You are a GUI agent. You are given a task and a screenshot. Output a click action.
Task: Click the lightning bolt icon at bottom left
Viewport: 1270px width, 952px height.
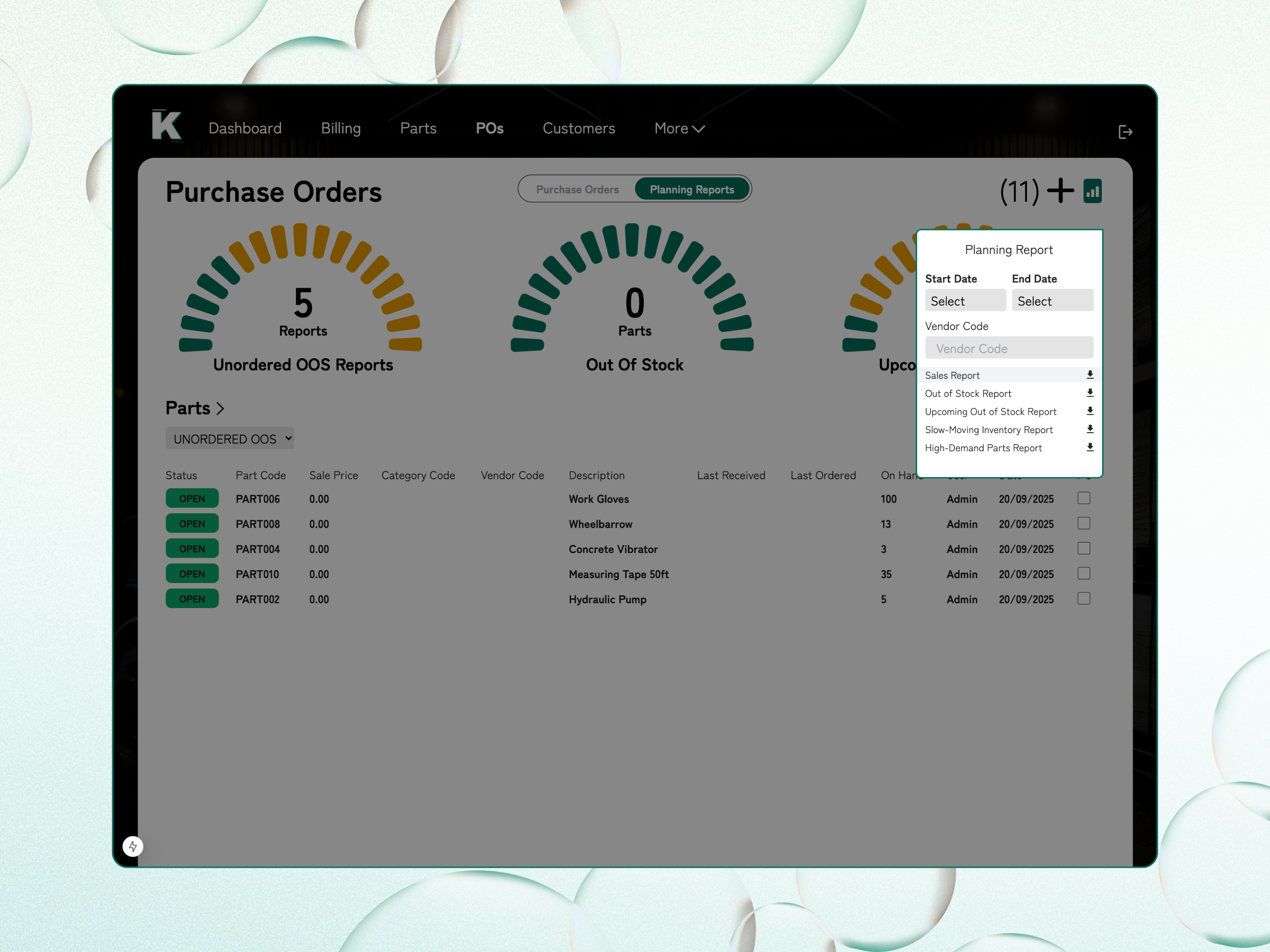(x=133, y=846)
